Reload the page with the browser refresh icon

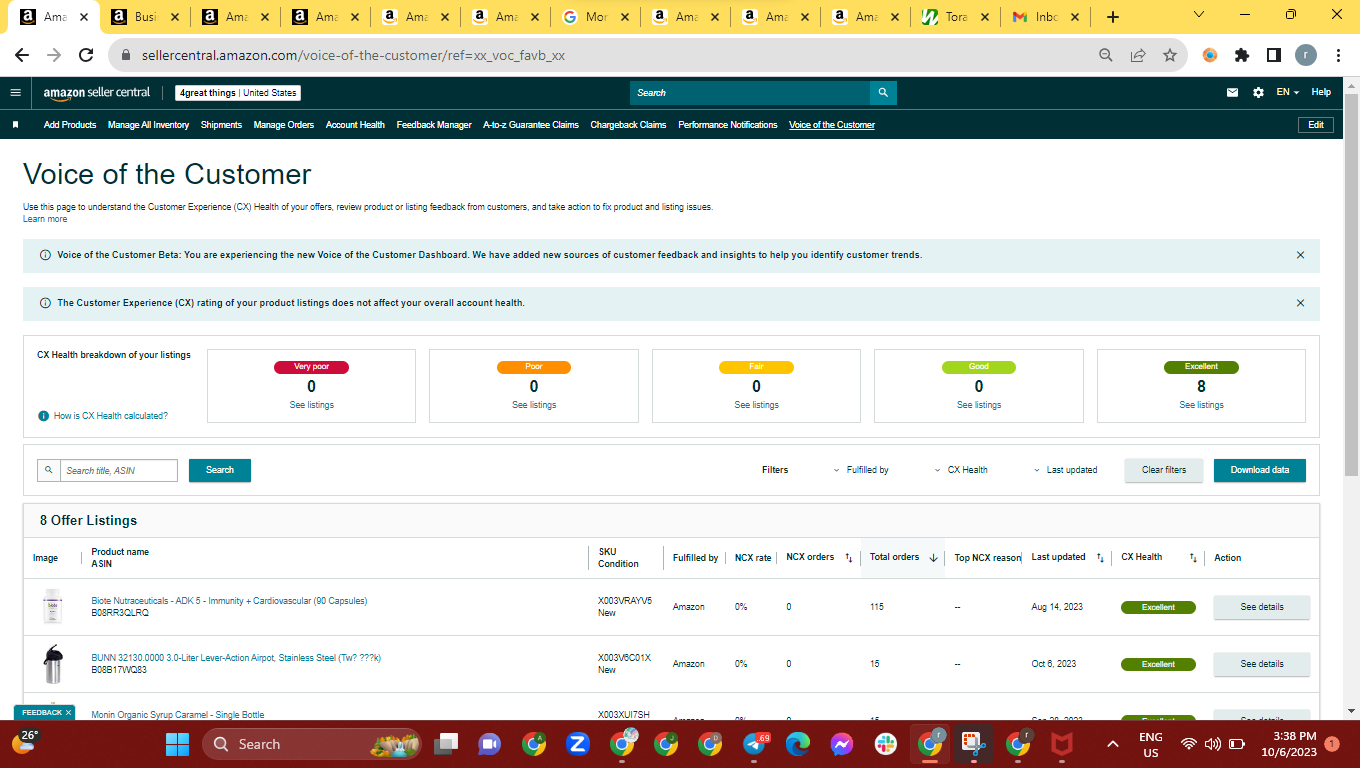pos(86,55)
